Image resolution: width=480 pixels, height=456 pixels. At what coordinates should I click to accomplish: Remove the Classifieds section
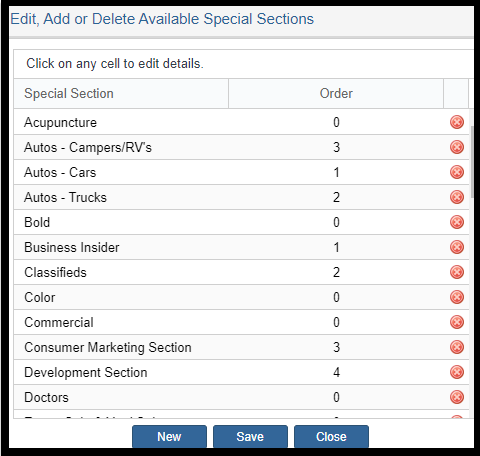(x=457, y=272)
